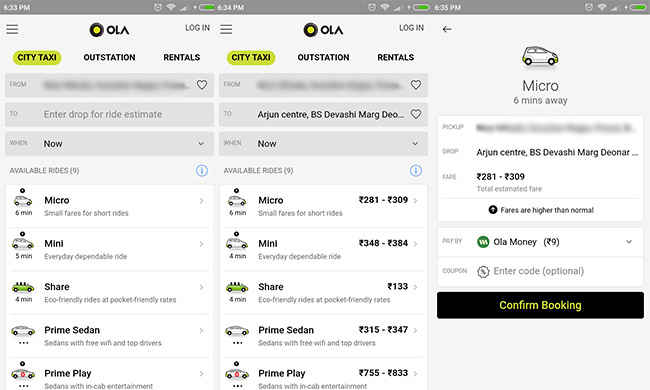Tap info icon beside Available Rides, first screen

coord(202,170)
